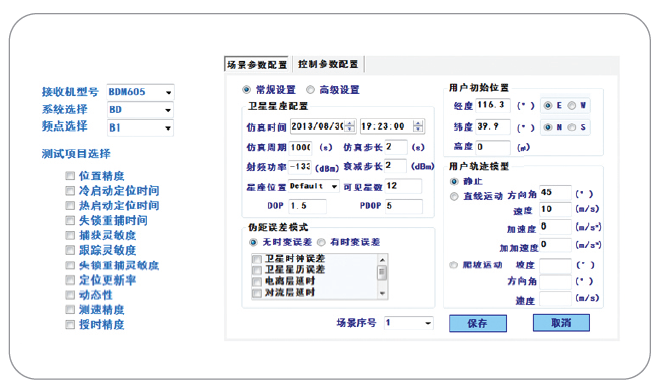The width and height of the screenshot is (663, 389).
Task: Click the error list scrollbar down arrow
Action: pos(382,293)
